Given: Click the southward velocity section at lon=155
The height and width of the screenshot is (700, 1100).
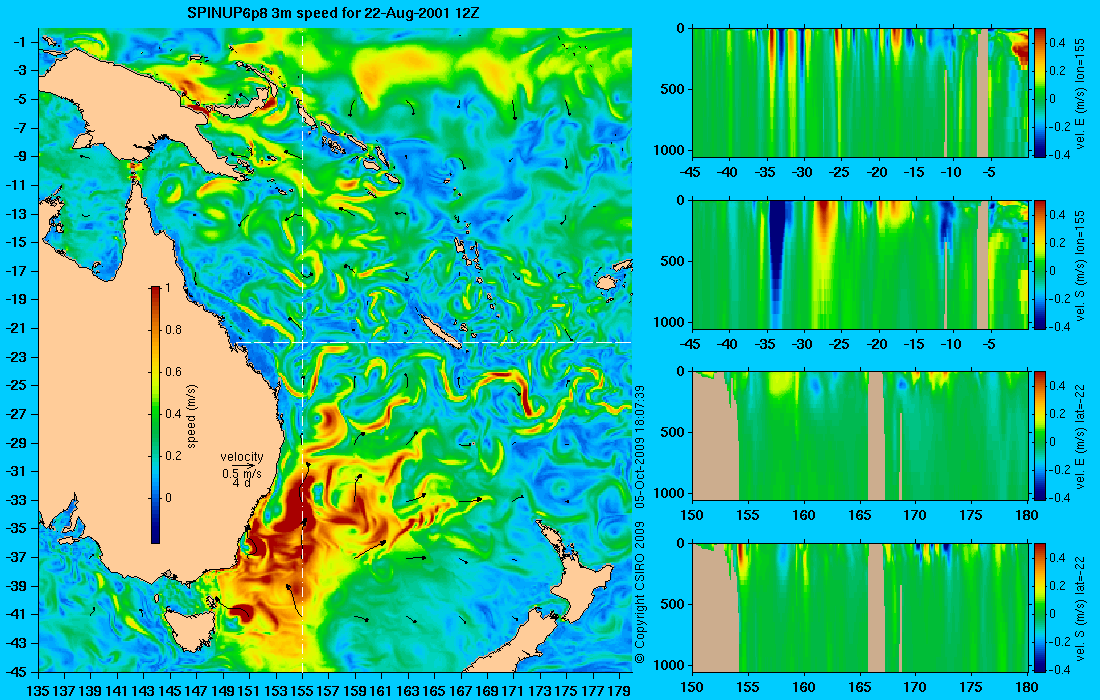Looking at the screenshot, I should [860, 264].
